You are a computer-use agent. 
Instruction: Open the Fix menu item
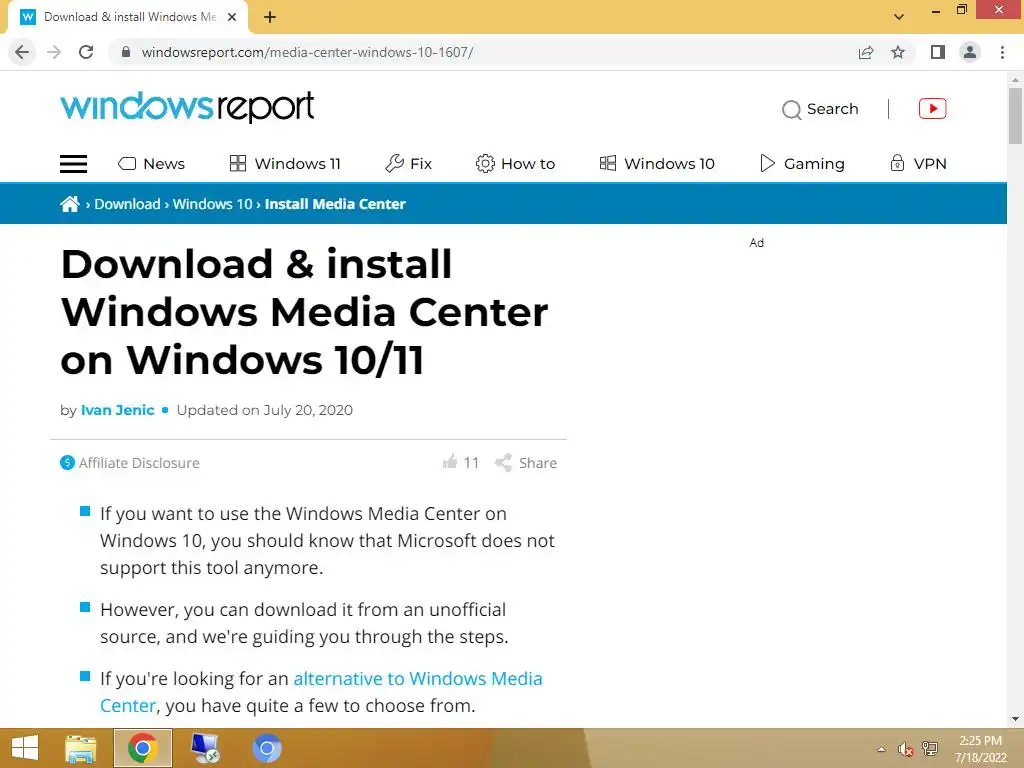click(x=409, y=163)
